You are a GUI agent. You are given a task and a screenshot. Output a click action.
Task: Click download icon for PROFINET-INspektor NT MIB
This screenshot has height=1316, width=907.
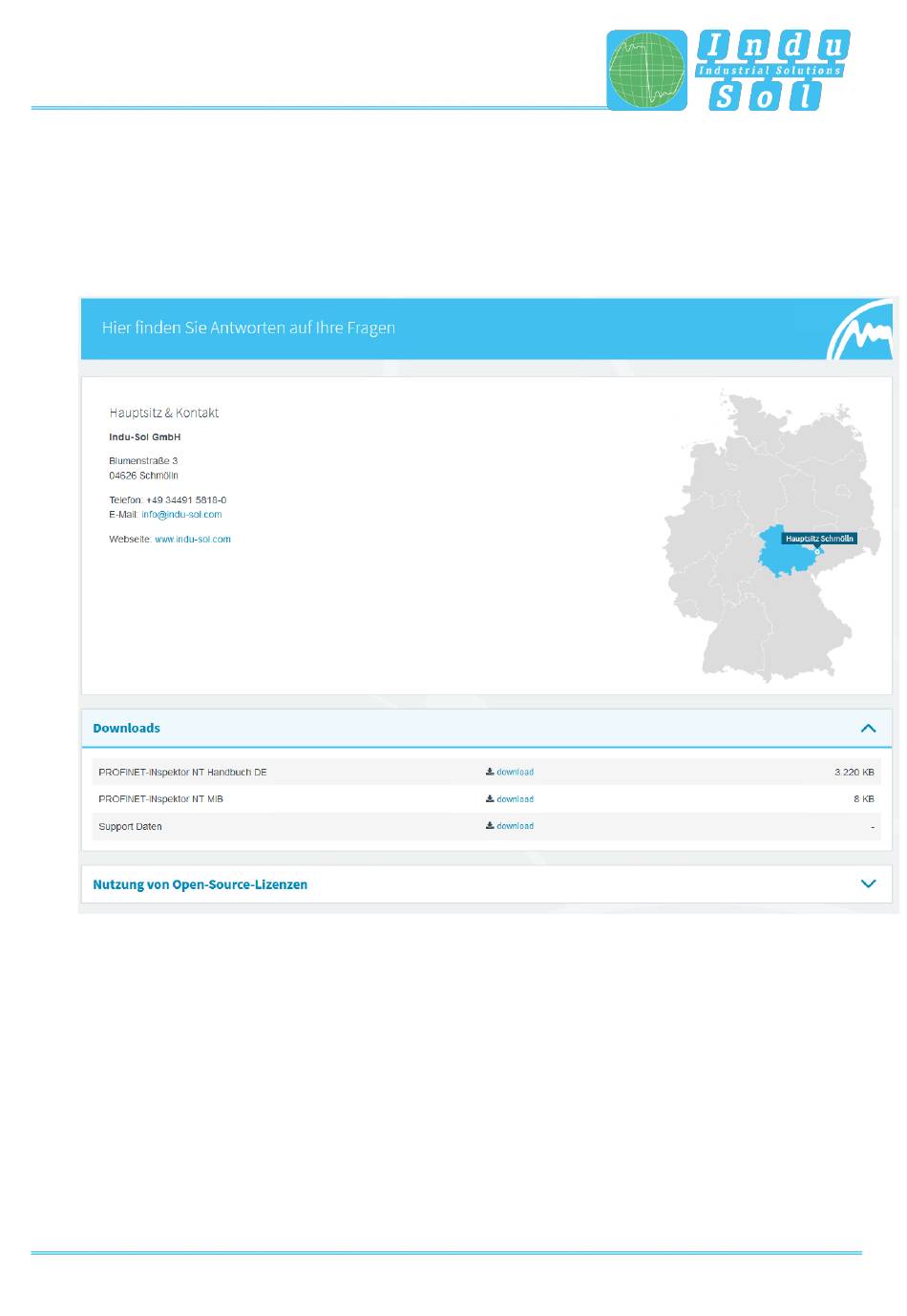pos(490,799)
